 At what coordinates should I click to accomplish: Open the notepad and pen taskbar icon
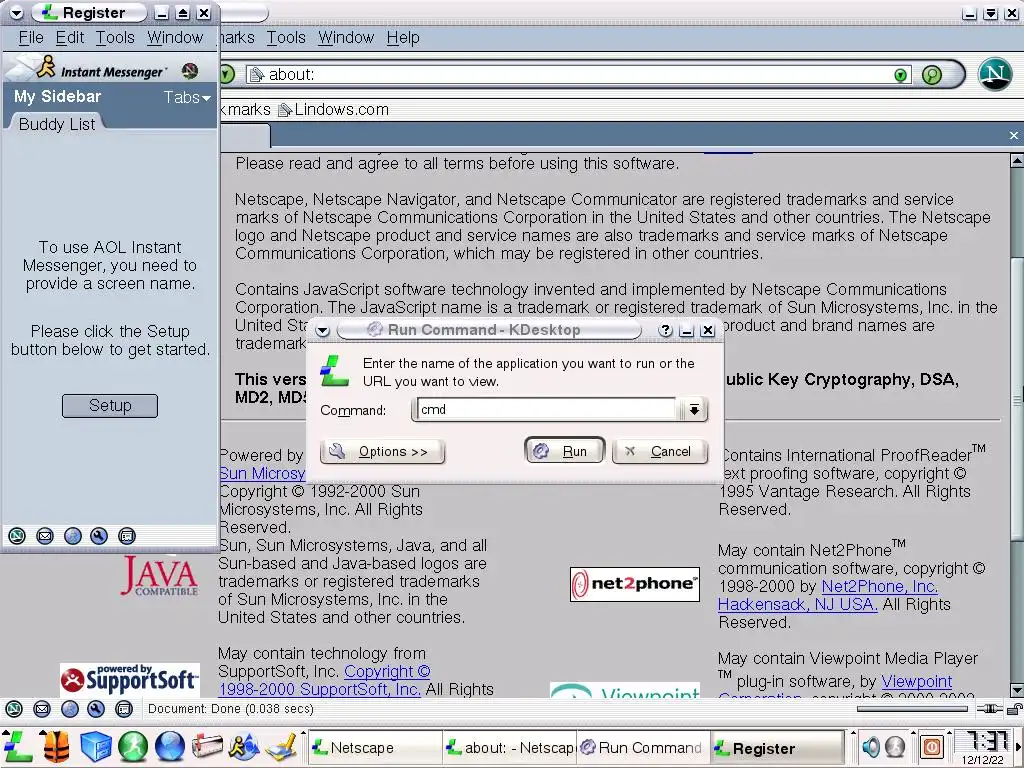pyautogui.click(x=282, y=747)
